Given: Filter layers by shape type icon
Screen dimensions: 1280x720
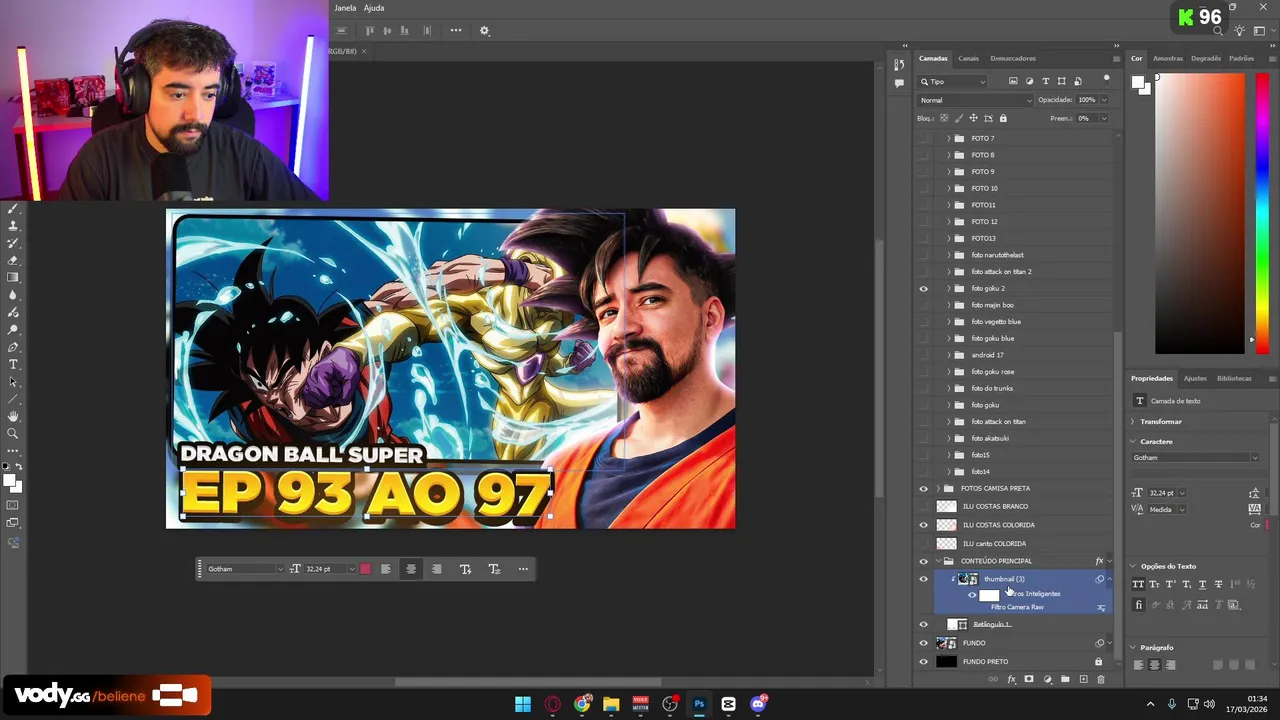Looking at the screenshot, I should pyautogui.click(x=1062, y=81).
